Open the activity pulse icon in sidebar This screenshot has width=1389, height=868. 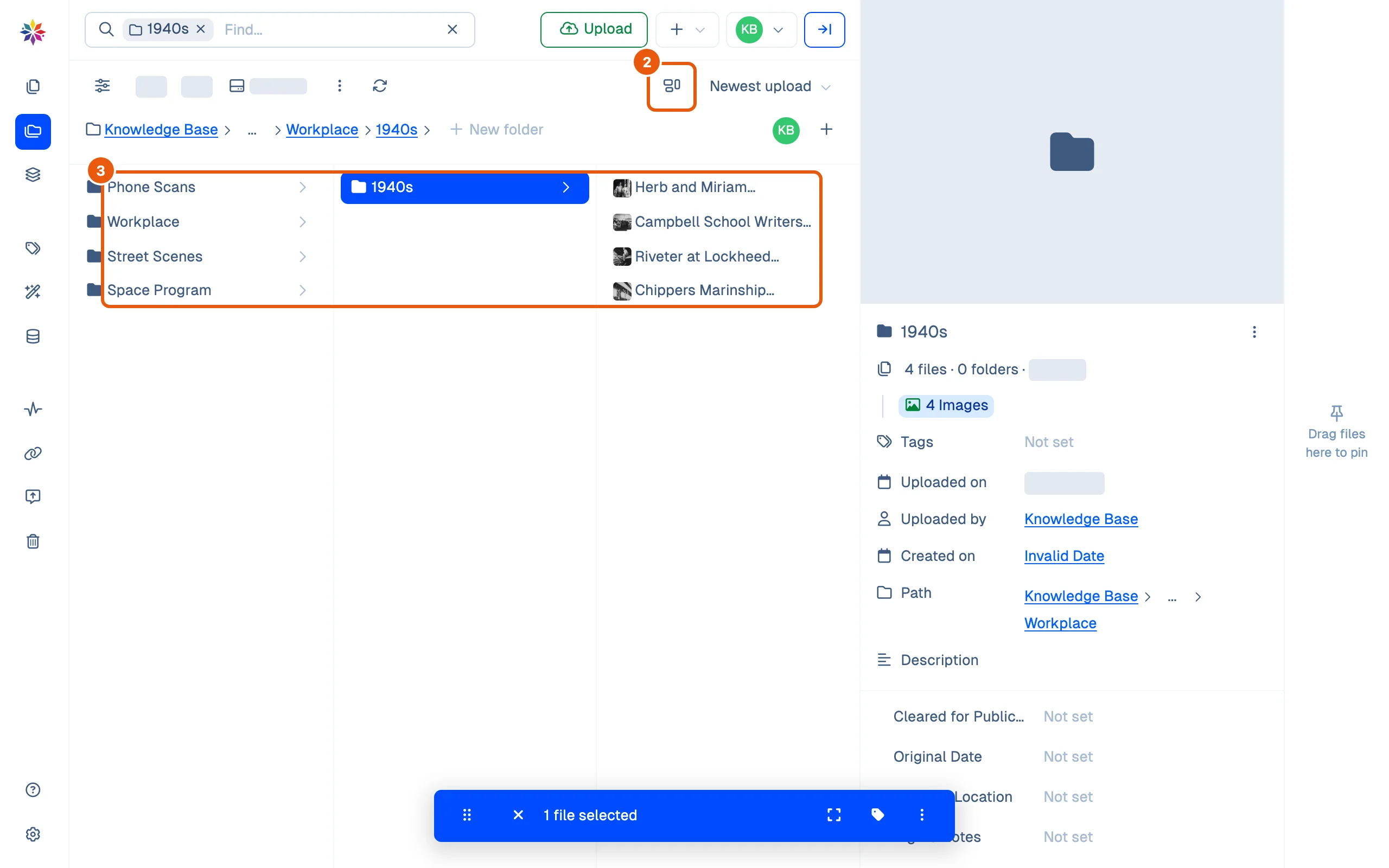point(33,409)
